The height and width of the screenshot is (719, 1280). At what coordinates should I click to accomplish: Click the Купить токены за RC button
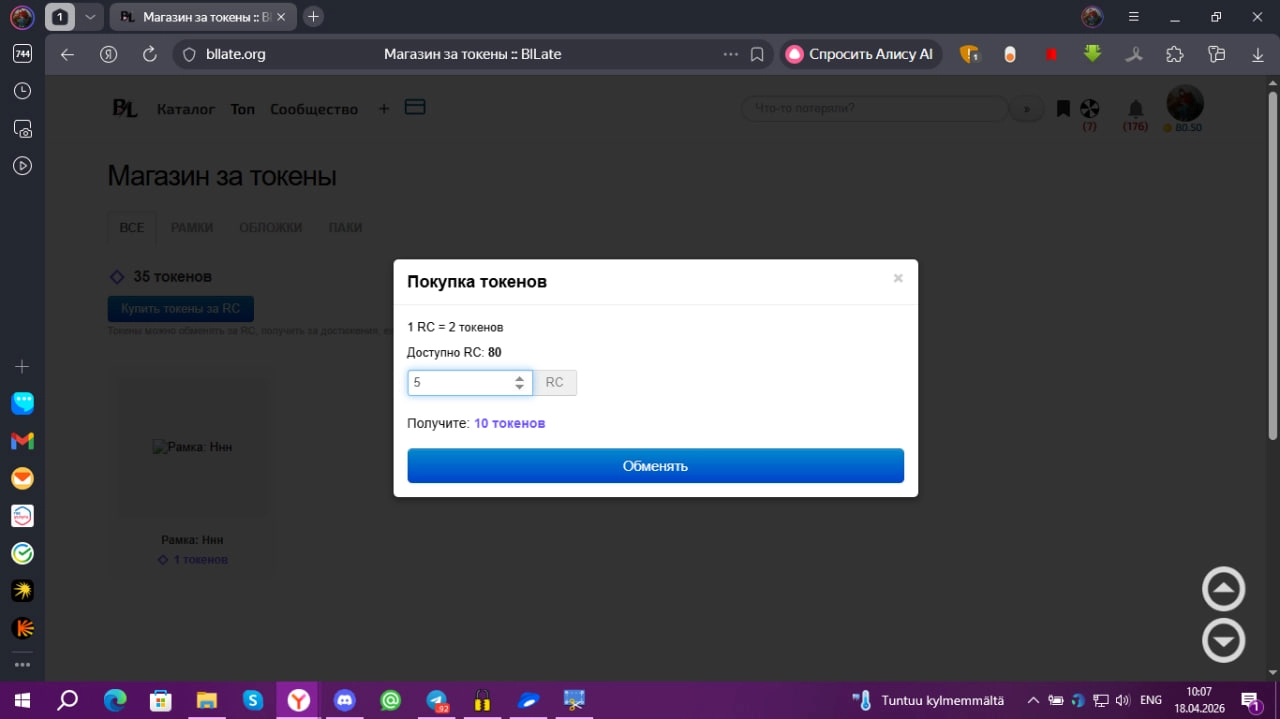point(181,309)
